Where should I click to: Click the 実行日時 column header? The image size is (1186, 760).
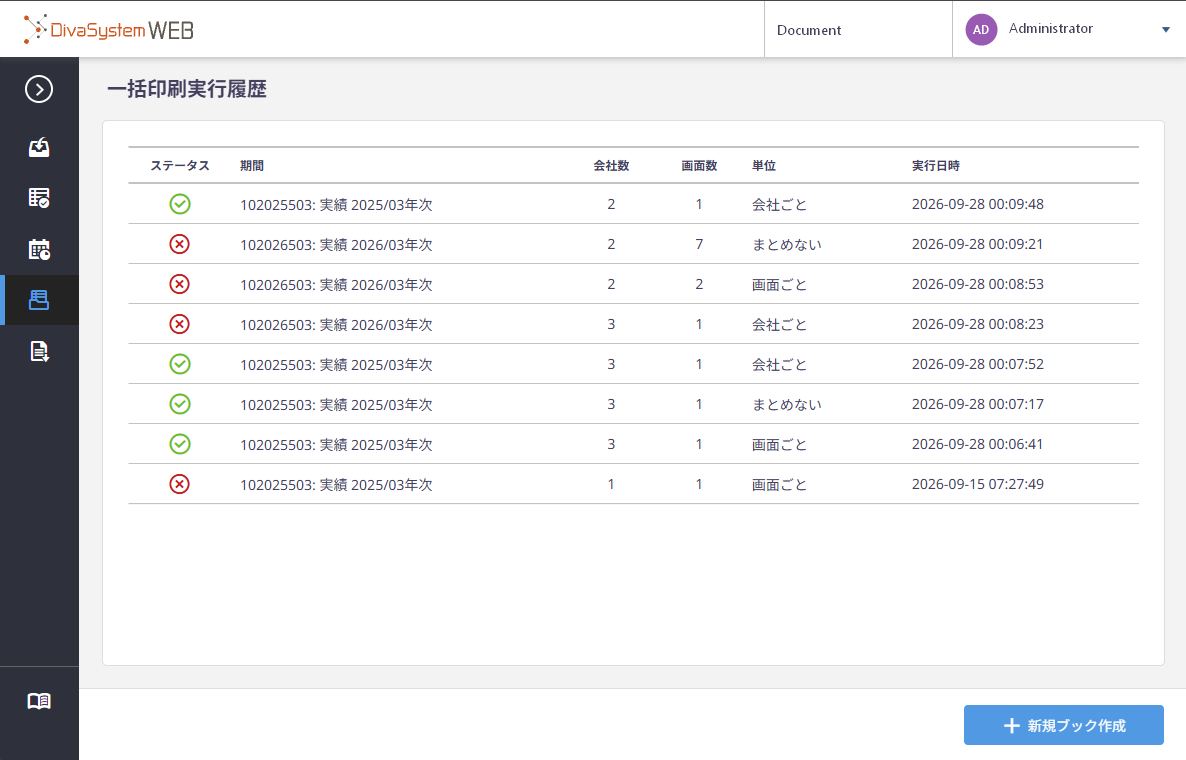(x=936, y=166)
